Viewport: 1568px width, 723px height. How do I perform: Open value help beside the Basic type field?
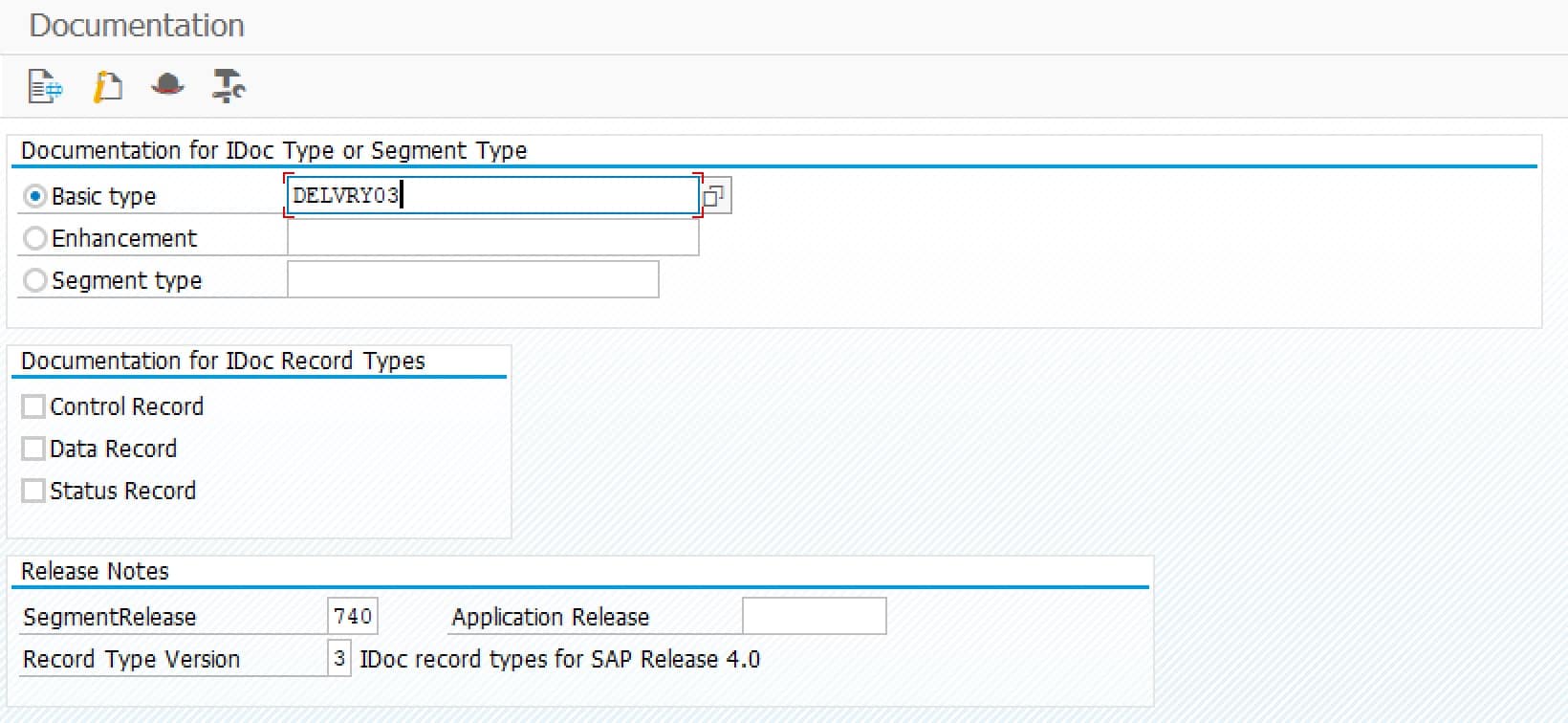714,196
